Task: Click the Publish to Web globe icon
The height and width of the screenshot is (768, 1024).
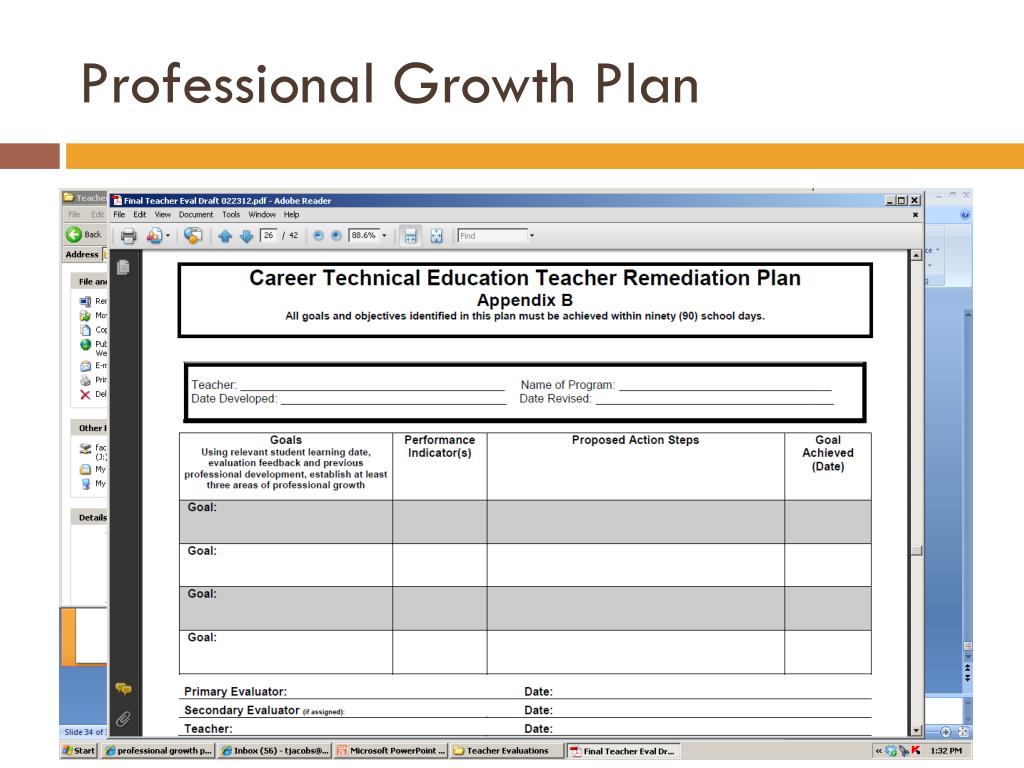Action: 86,344
